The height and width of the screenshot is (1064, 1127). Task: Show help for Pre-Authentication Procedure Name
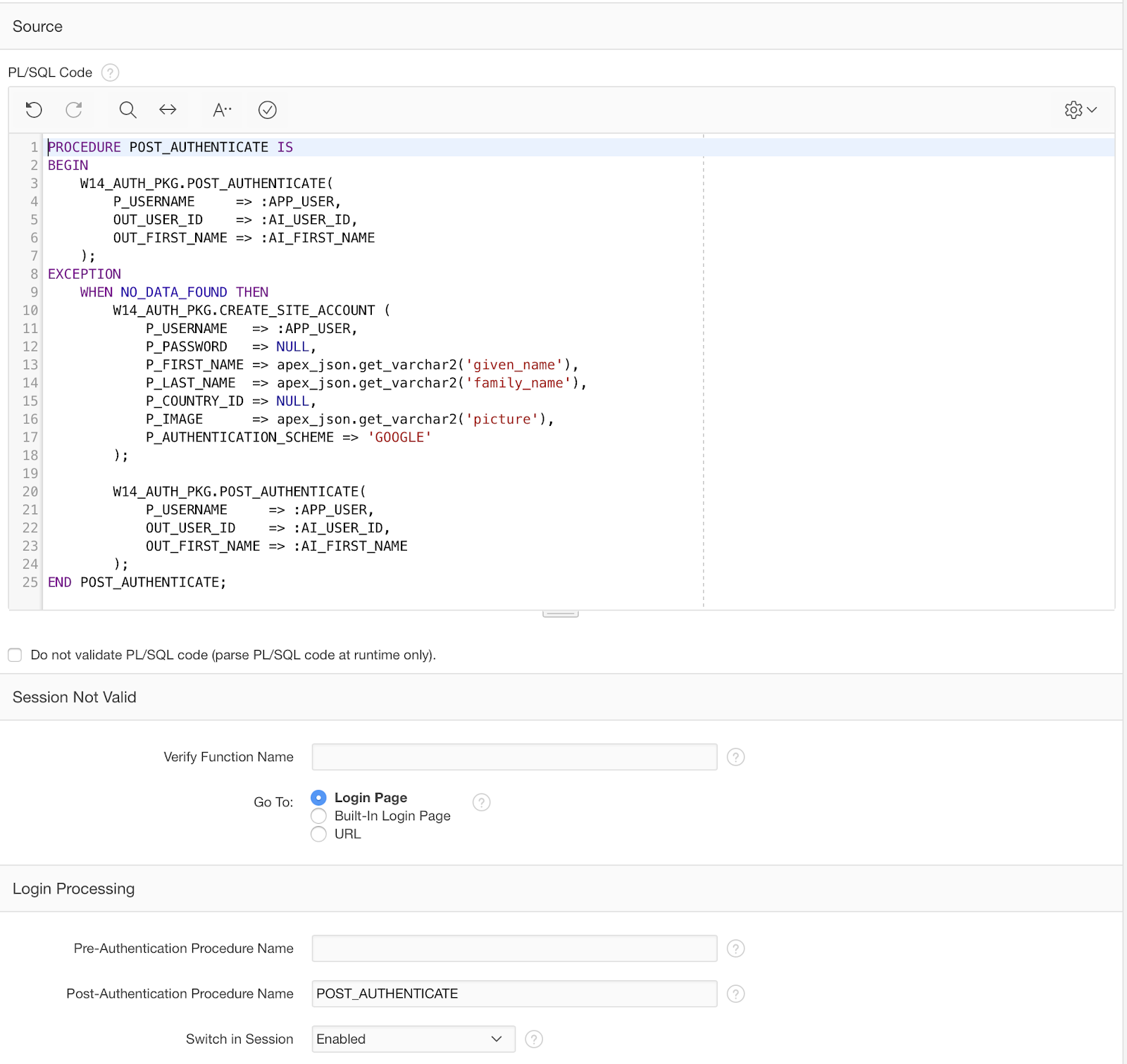point(736,949)
